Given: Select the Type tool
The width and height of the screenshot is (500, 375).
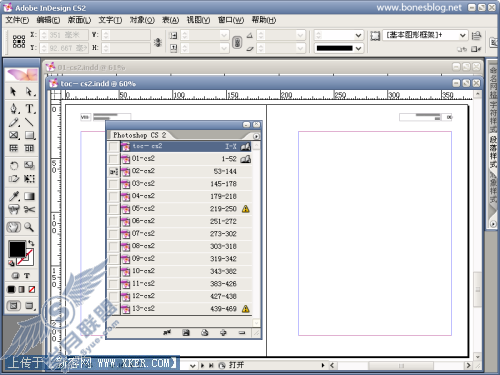Looking at the screenshot, I should (x=29, y=109).
